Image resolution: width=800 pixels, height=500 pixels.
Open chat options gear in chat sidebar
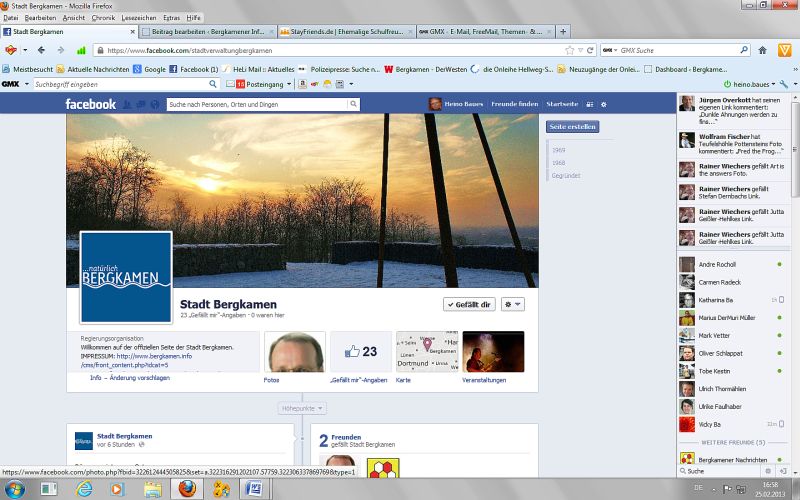click(768, 471)
